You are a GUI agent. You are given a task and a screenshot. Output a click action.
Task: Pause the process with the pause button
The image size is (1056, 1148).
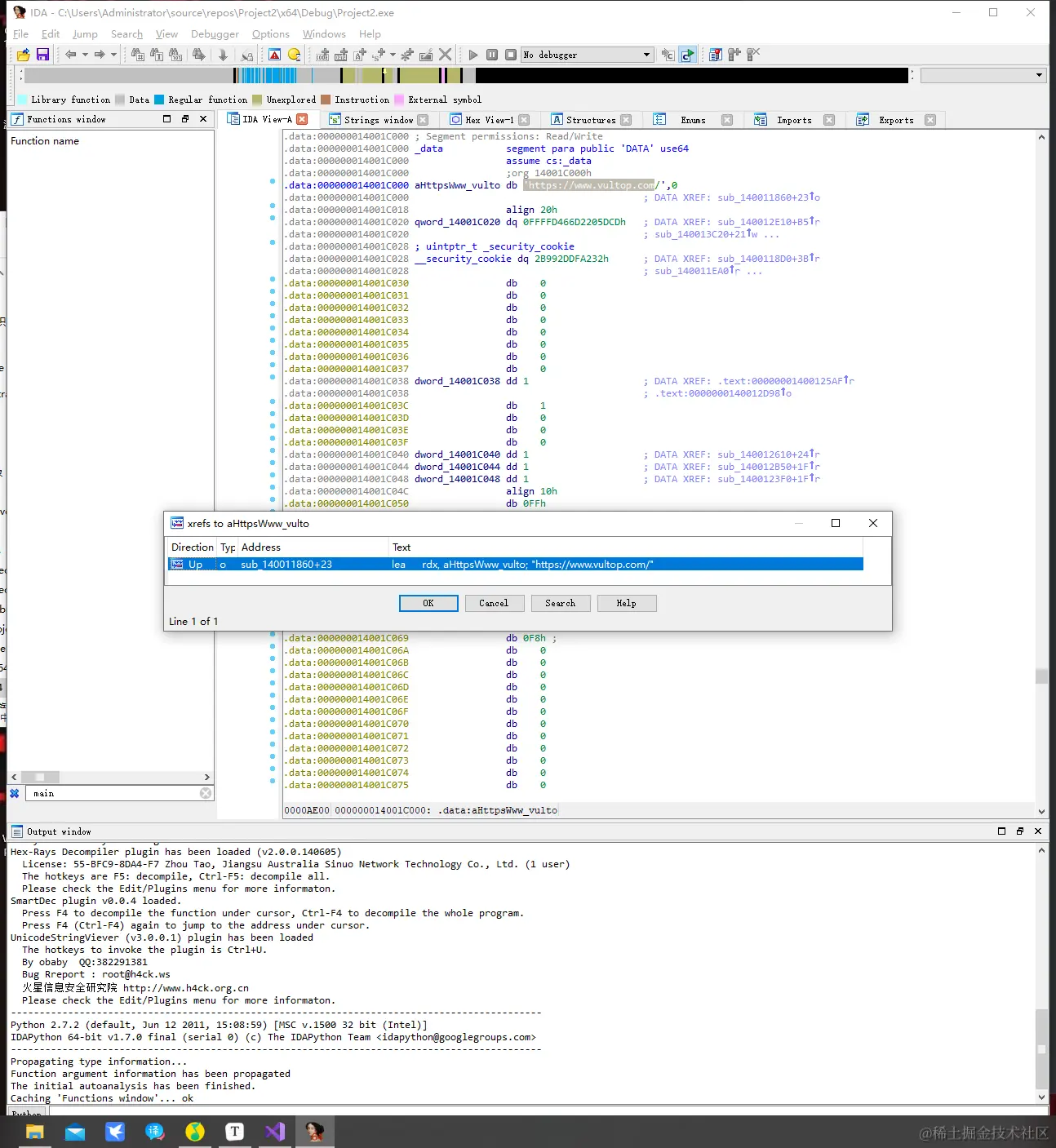pyautogui.click(x=492, y=55)
